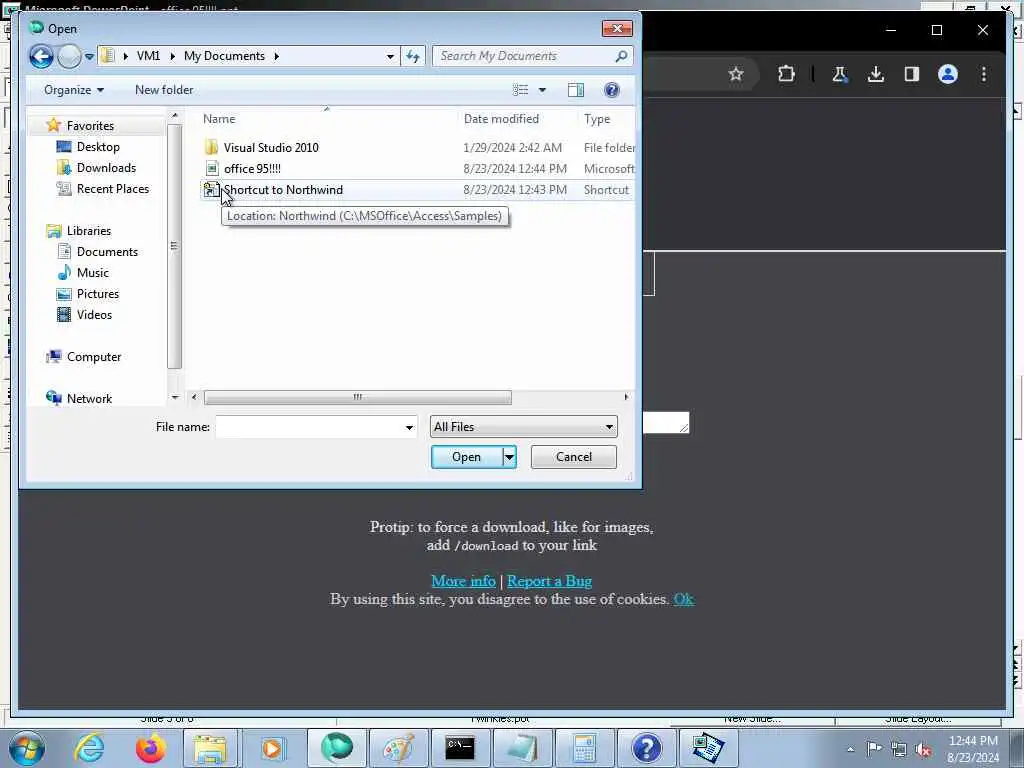Select the Visual Studio 2010 folder
The image size is (1024, 768).
tap(271, 148)
